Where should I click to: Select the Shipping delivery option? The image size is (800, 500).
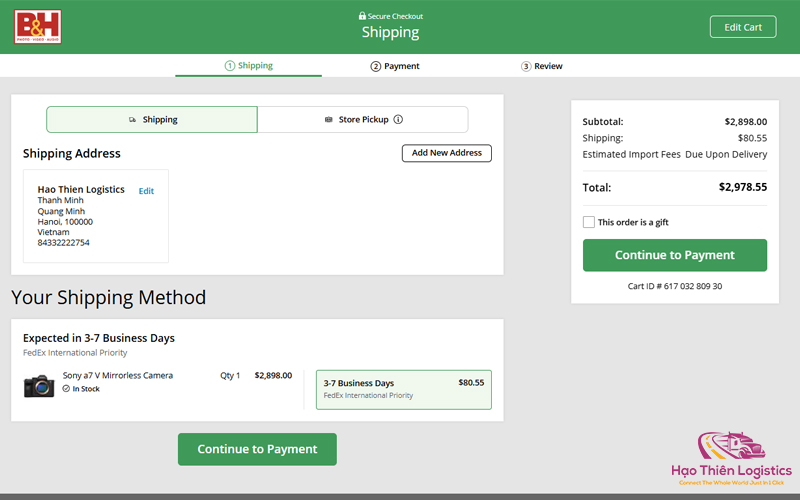pyautogui.click(x=152, y=119)
